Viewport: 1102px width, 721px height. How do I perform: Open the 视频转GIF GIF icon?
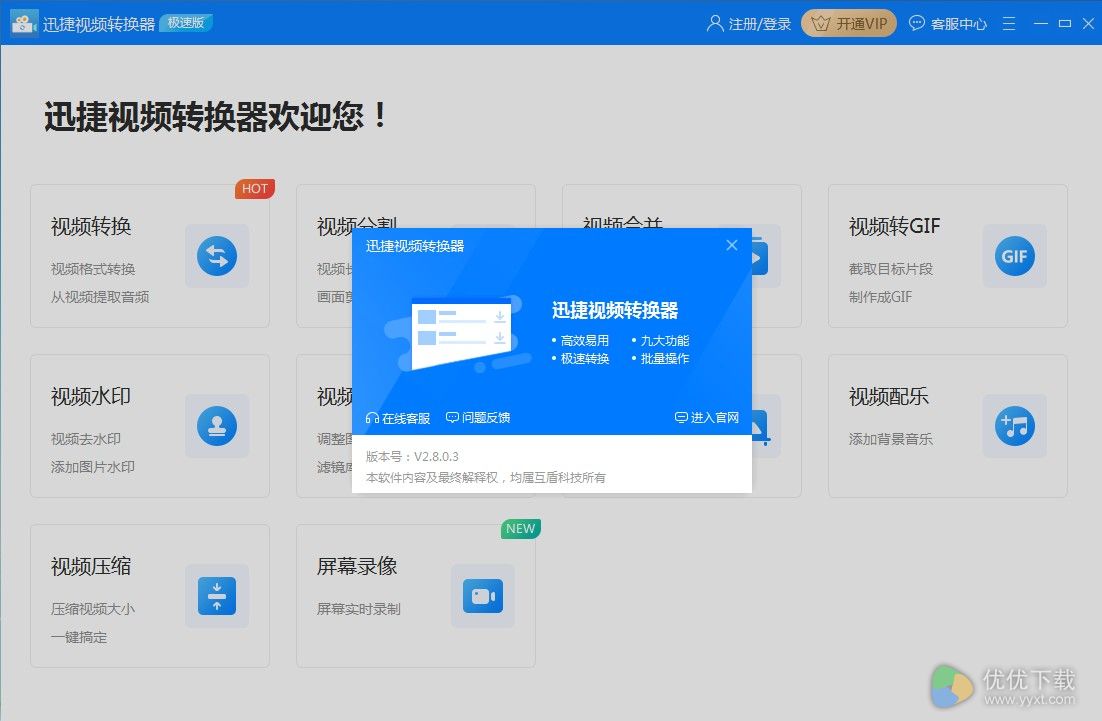(1014, 256)
